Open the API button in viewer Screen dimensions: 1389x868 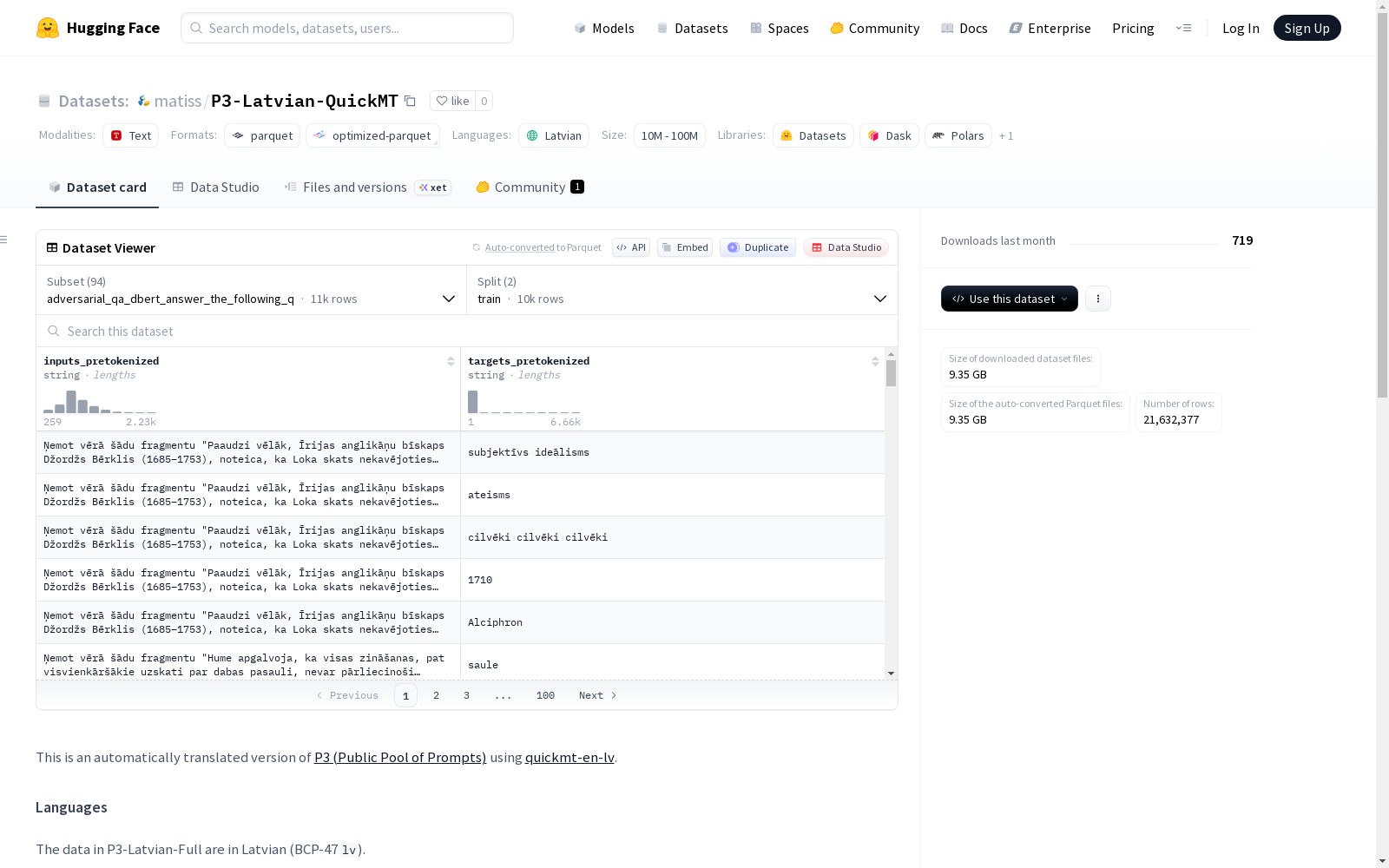coord(631,247)
